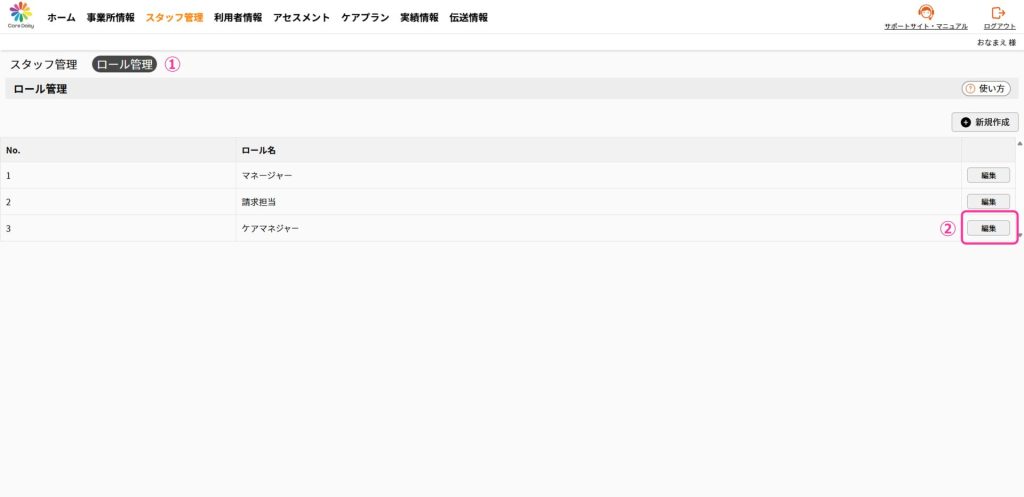Click the question mark 使い方 help button
1024x497 pixels.
pyautogui.click(x=984, y=89)
